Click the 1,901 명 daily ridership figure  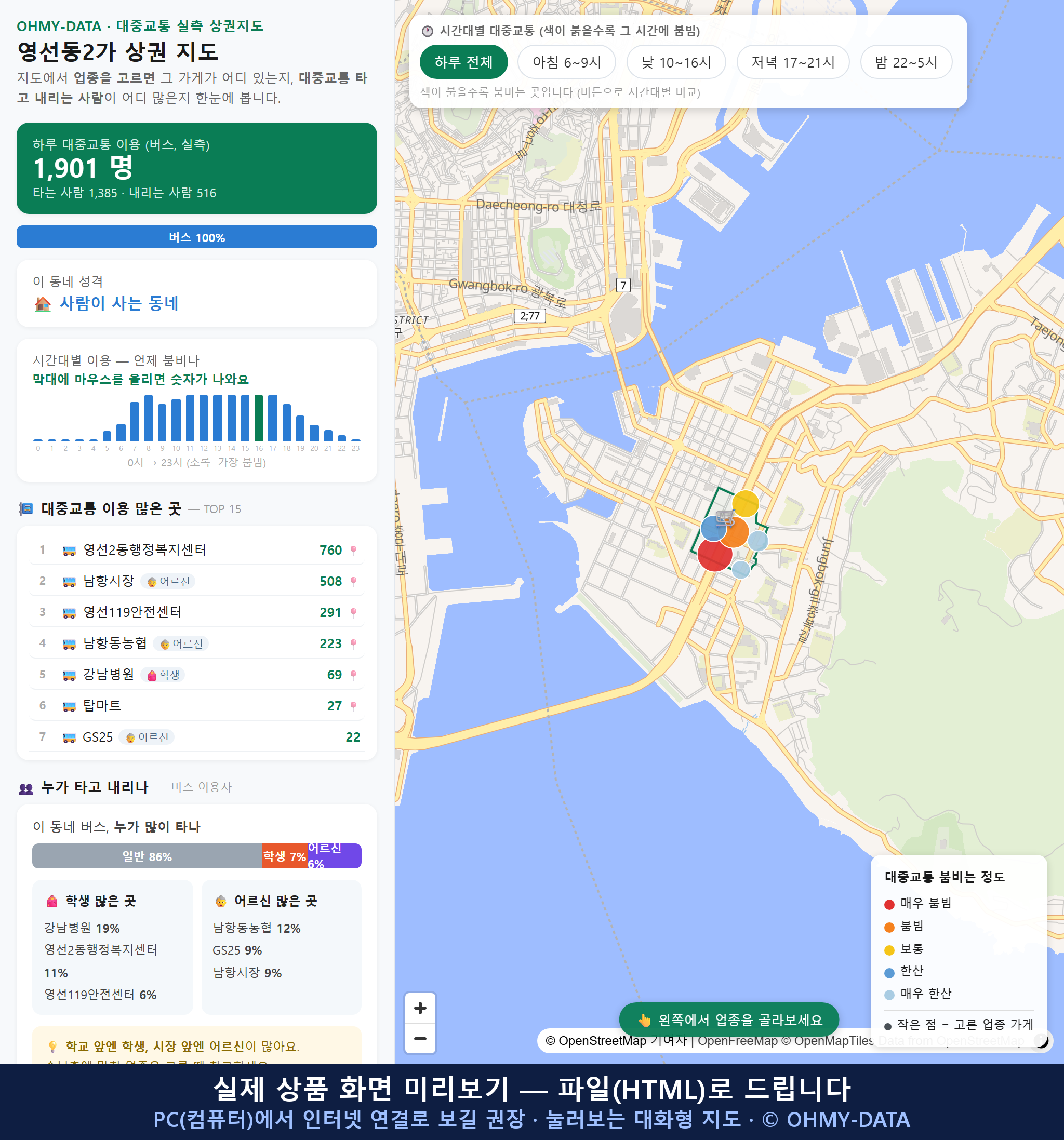click(83, 168)
